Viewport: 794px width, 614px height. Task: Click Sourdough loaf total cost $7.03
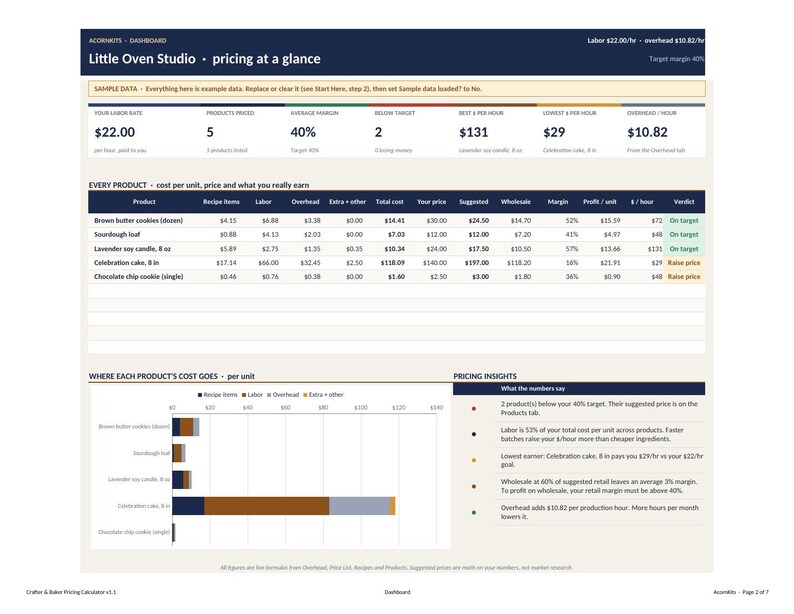[x=396, y=234]
